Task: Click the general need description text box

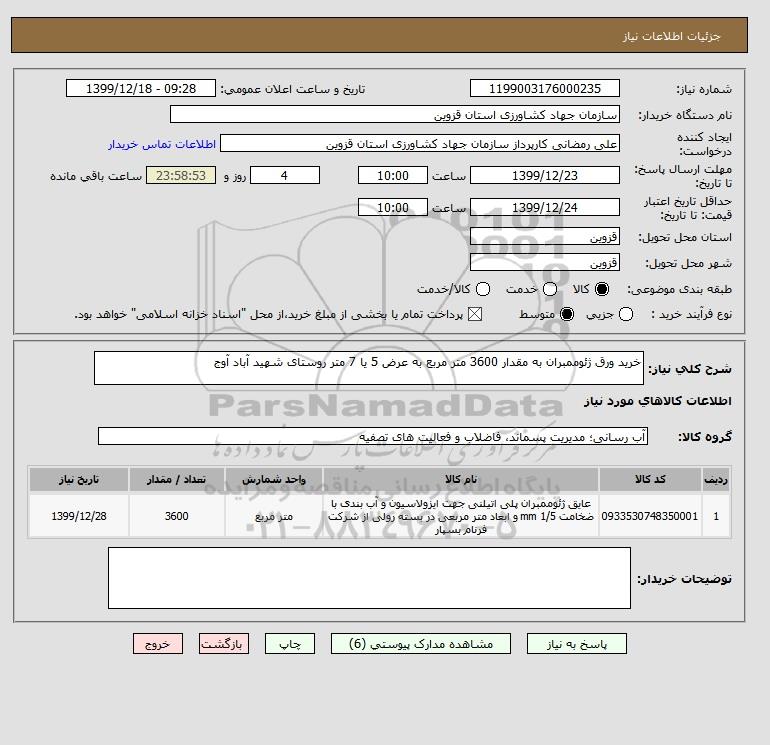Action: click(369, 368)
